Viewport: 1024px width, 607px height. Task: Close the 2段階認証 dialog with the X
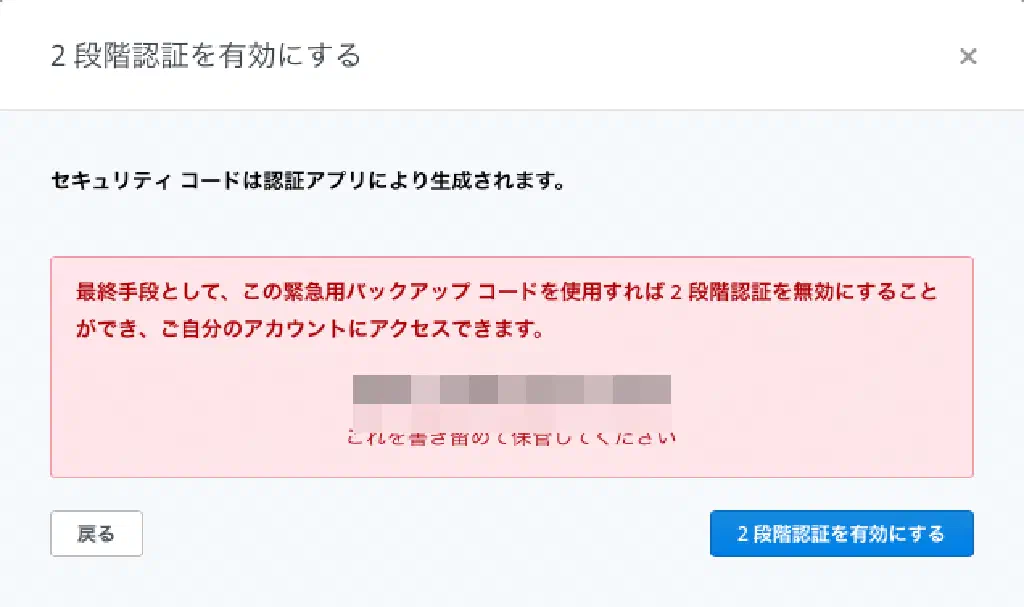tap(967, 57)
